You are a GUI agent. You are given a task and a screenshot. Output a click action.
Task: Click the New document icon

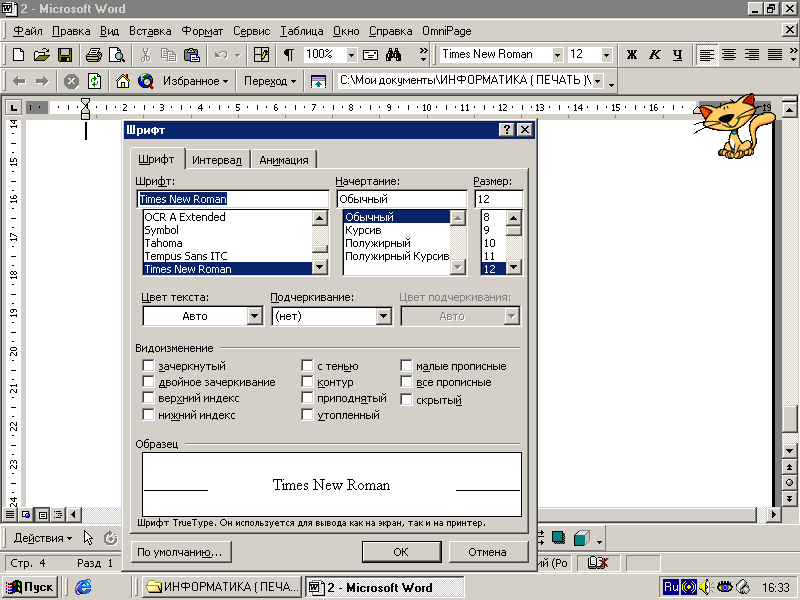18,55
